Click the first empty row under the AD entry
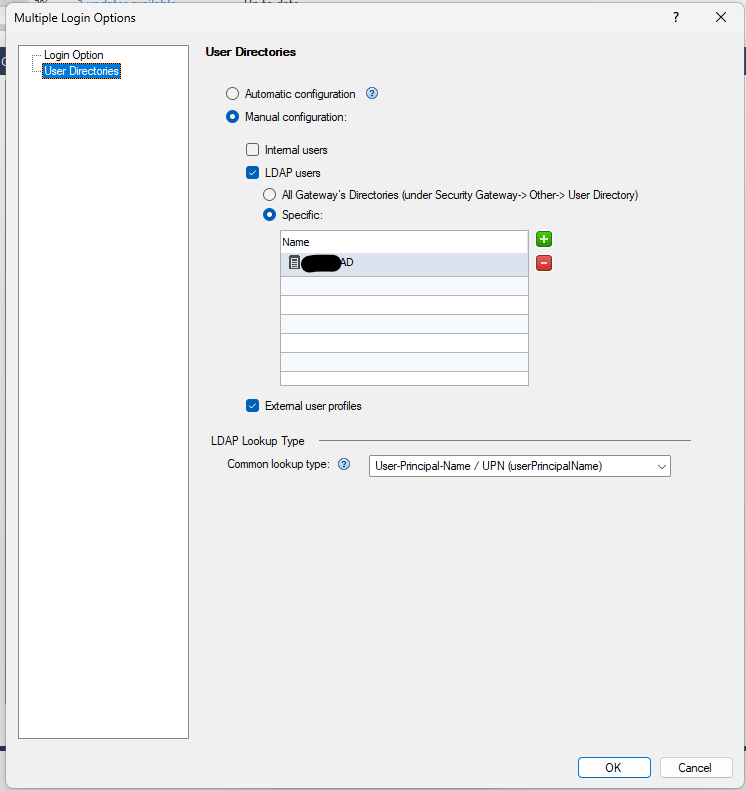This screenshot has width=746, height=790. pyautogui.click(x=404, y=286)
